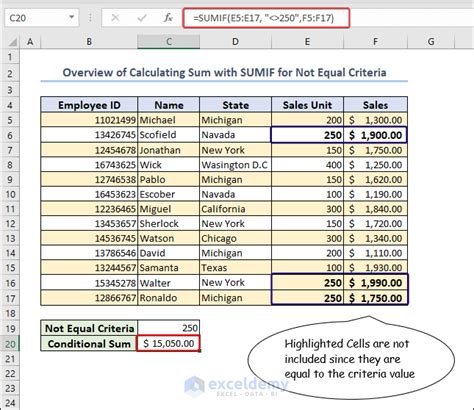Click the $ 1,990.00 sales cell
The image size is (474, 410).
(375, 283)
